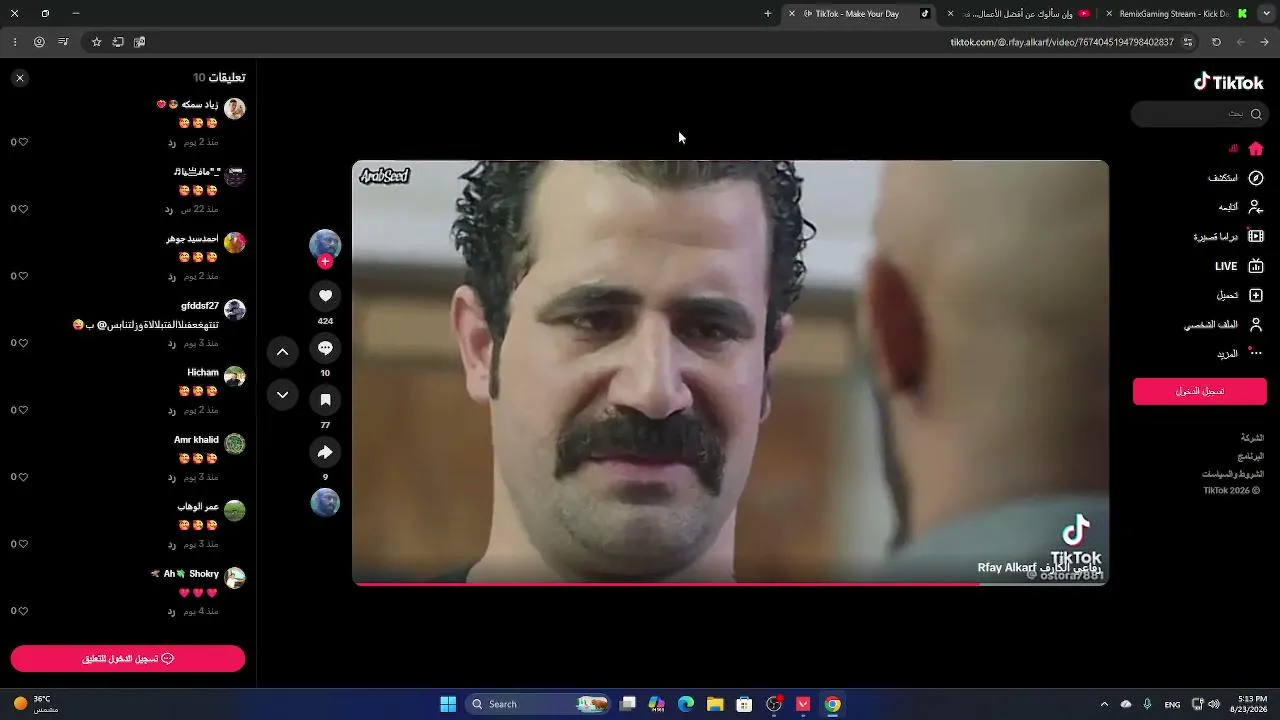Share the video with the arrow icon
The width and height of the screenshot is (1280, 720).
point(325,452)
